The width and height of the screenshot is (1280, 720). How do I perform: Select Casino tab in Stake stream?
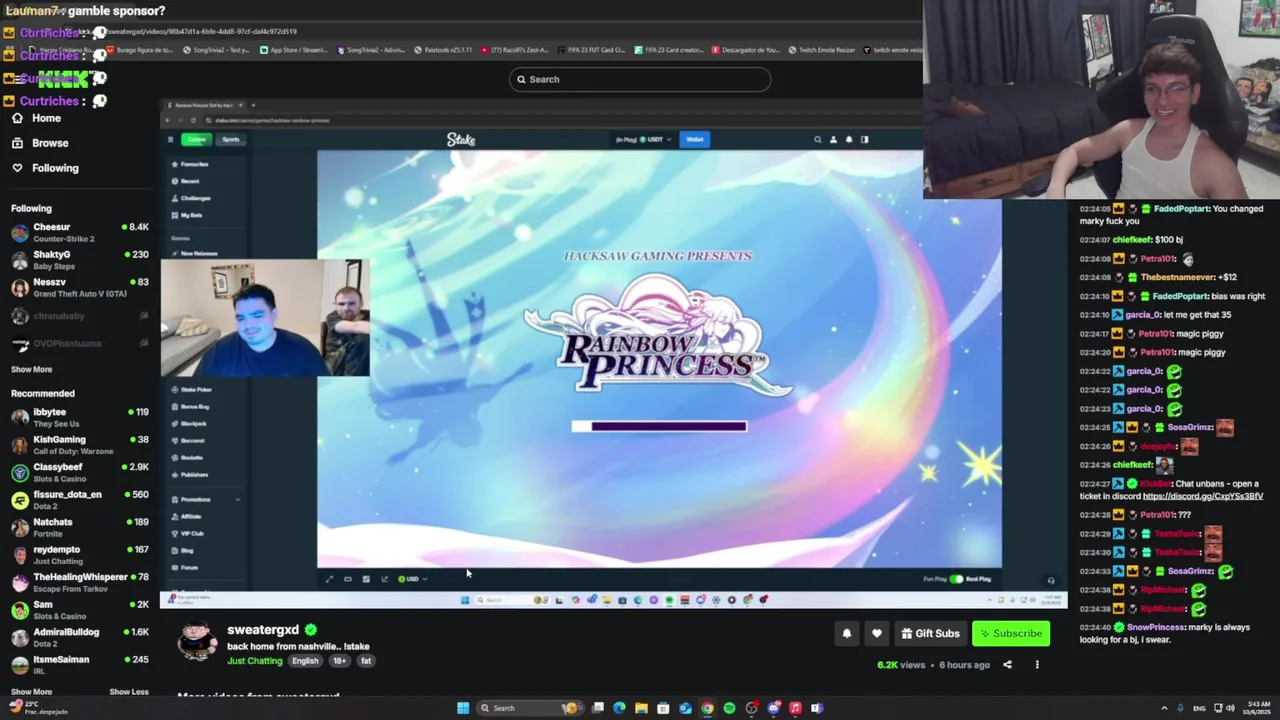tap(196, 139)
